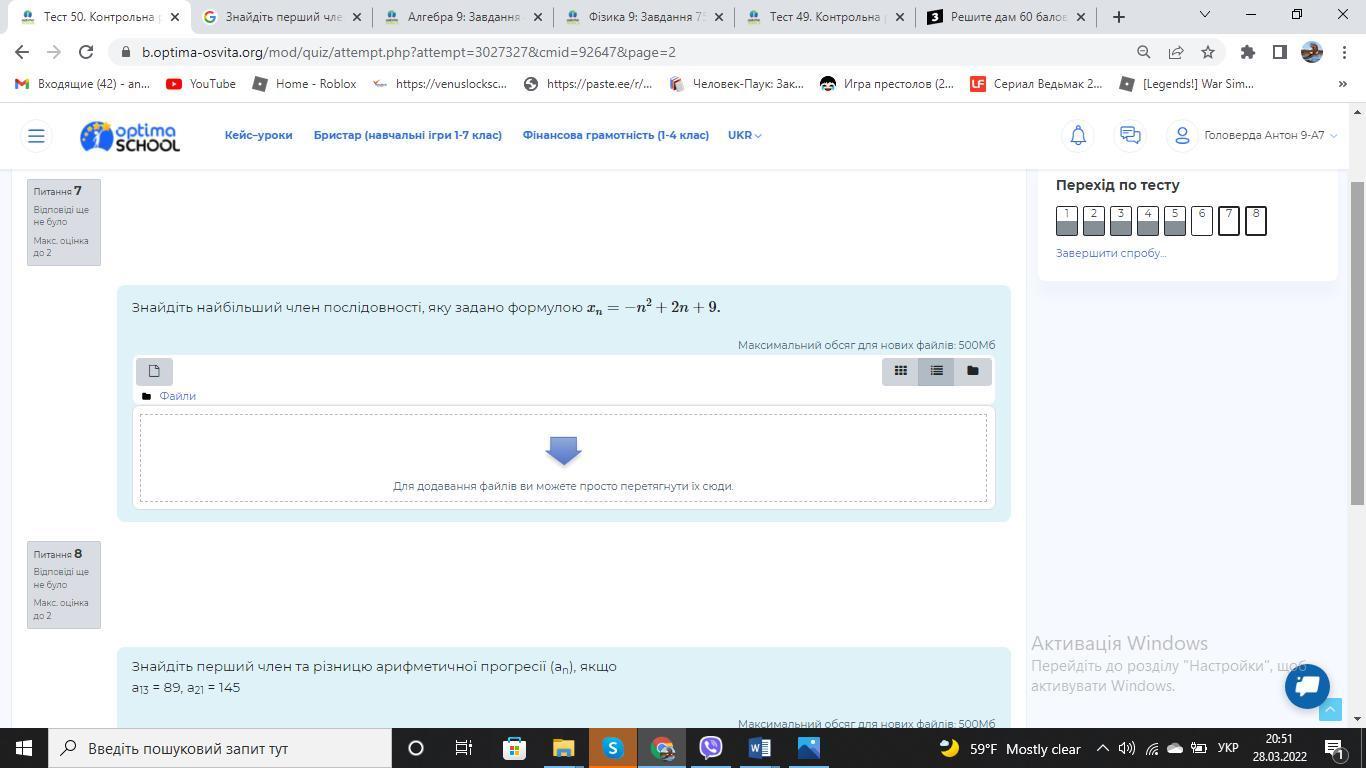The width and height of the screenshot is (1366, 768).
Task: Bookmark this page with star icon
Action: [1208, 52]
